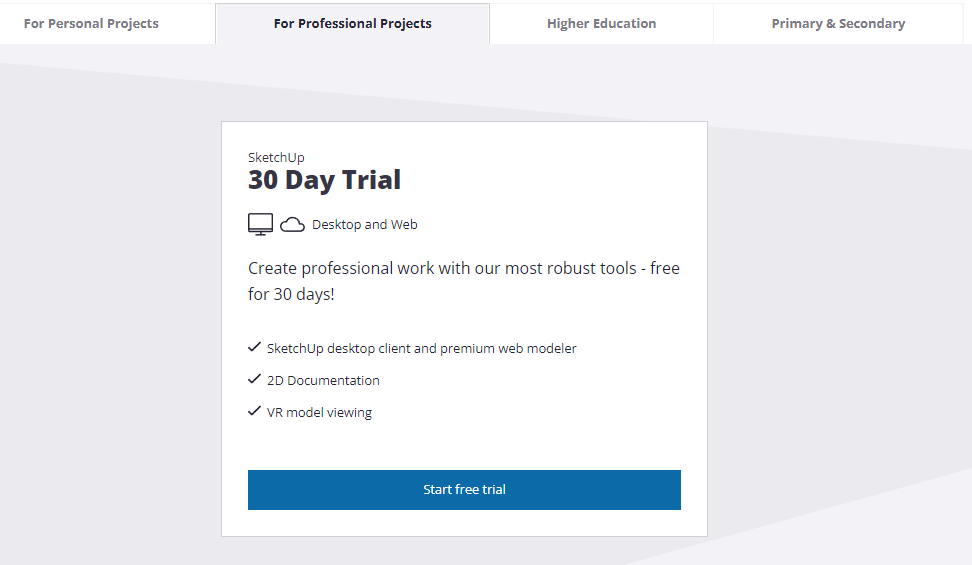Go to Primary & Secondary tab

[x=838, y=23]
